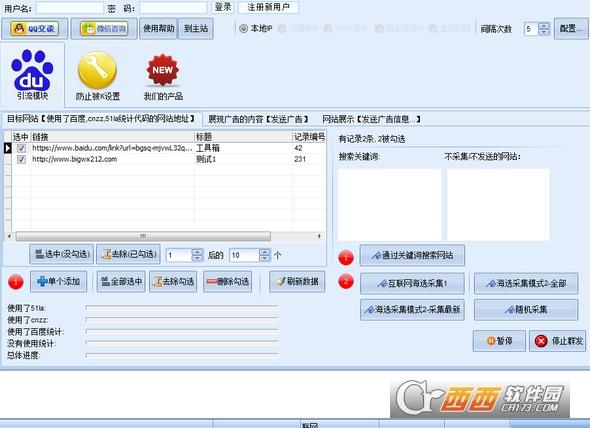Click the 微信咨询 button
Screen dimensions: 590x428
(104, 29)
